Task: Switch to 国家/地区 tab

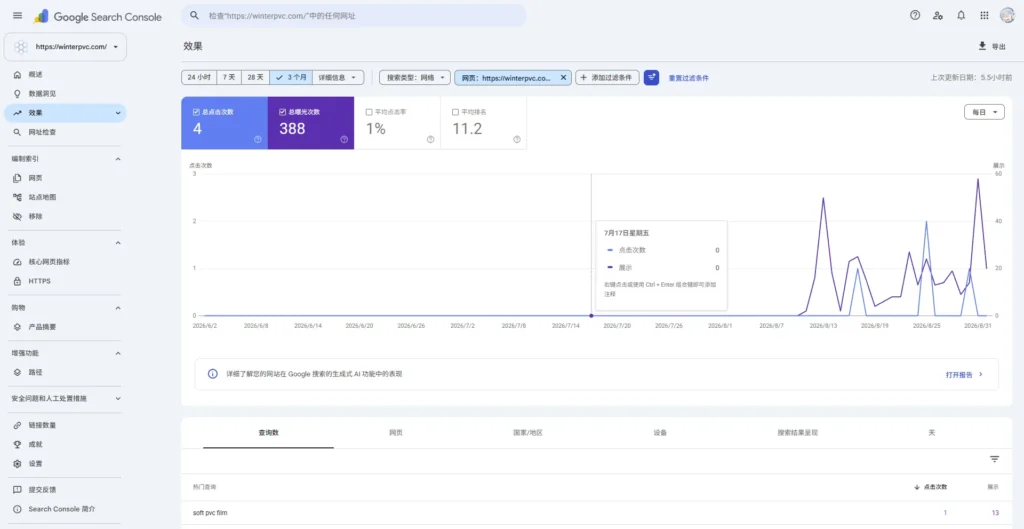Action: click(528, 433)
